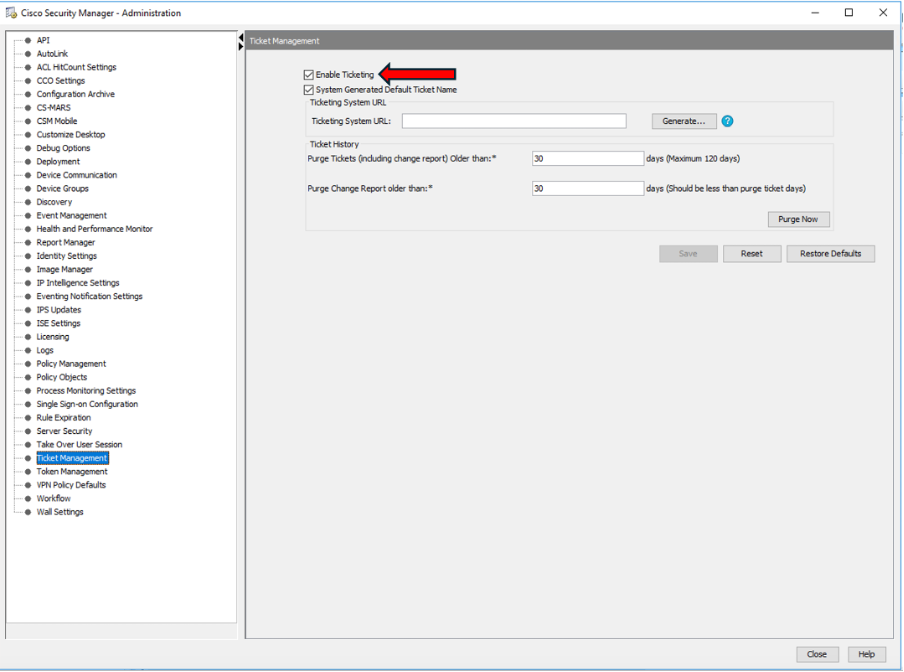
Task: Select Image Manager
Action: tap(65, 269)
